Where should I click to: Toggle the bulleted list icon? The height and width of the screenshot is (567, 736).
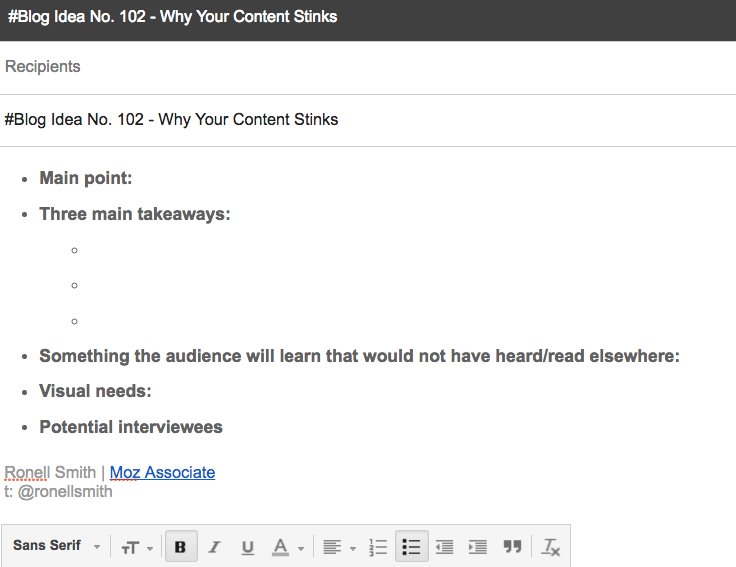(411, 547)
